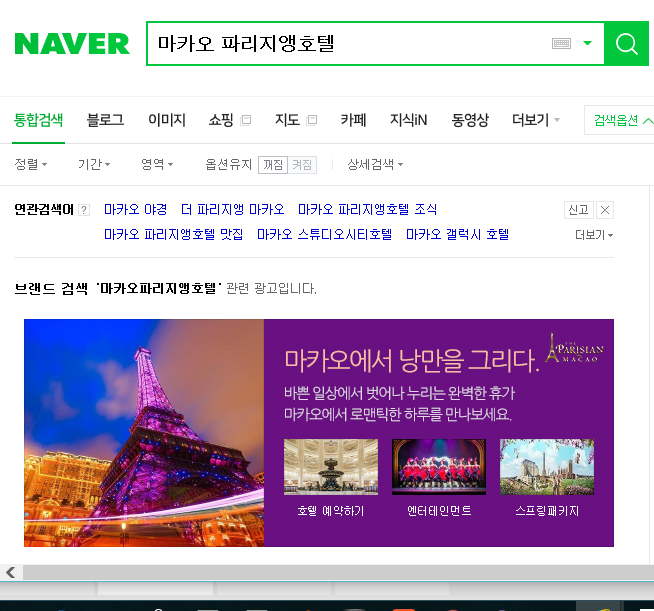Set 옵션유지 to 꺼짐
This screenshot has height=611, width=654.
coord(273,165)
